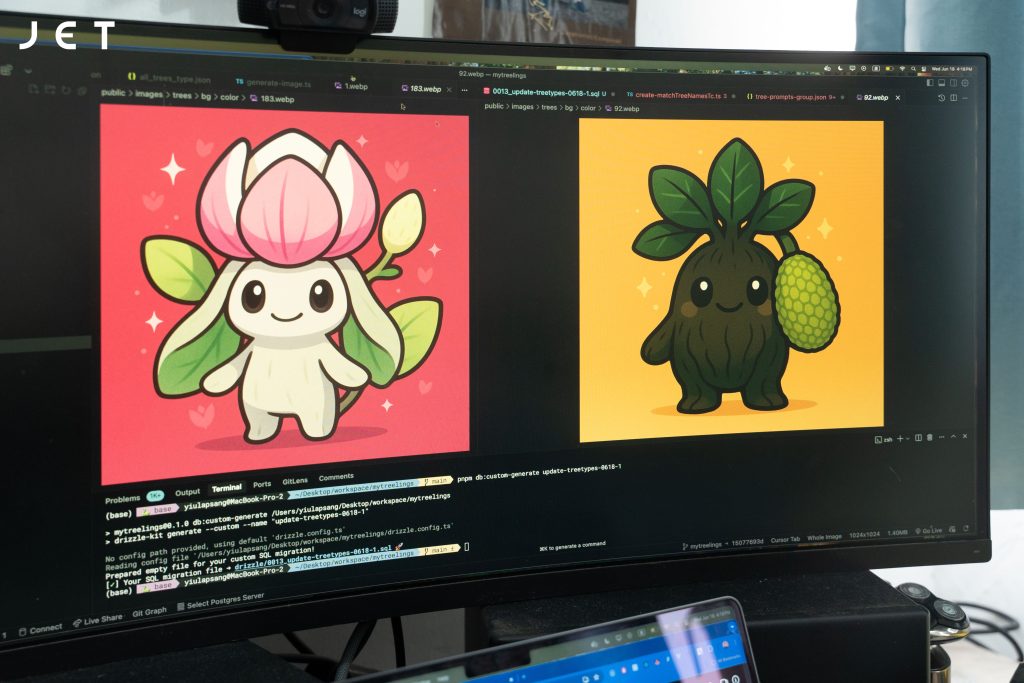Click the Whole Image zoom status item

click(824, 537)
